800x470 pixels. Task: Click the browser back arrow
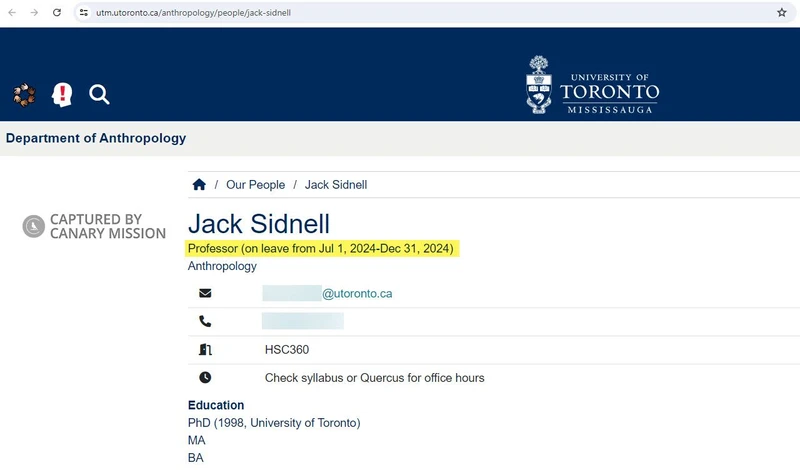tap(12, 12)
